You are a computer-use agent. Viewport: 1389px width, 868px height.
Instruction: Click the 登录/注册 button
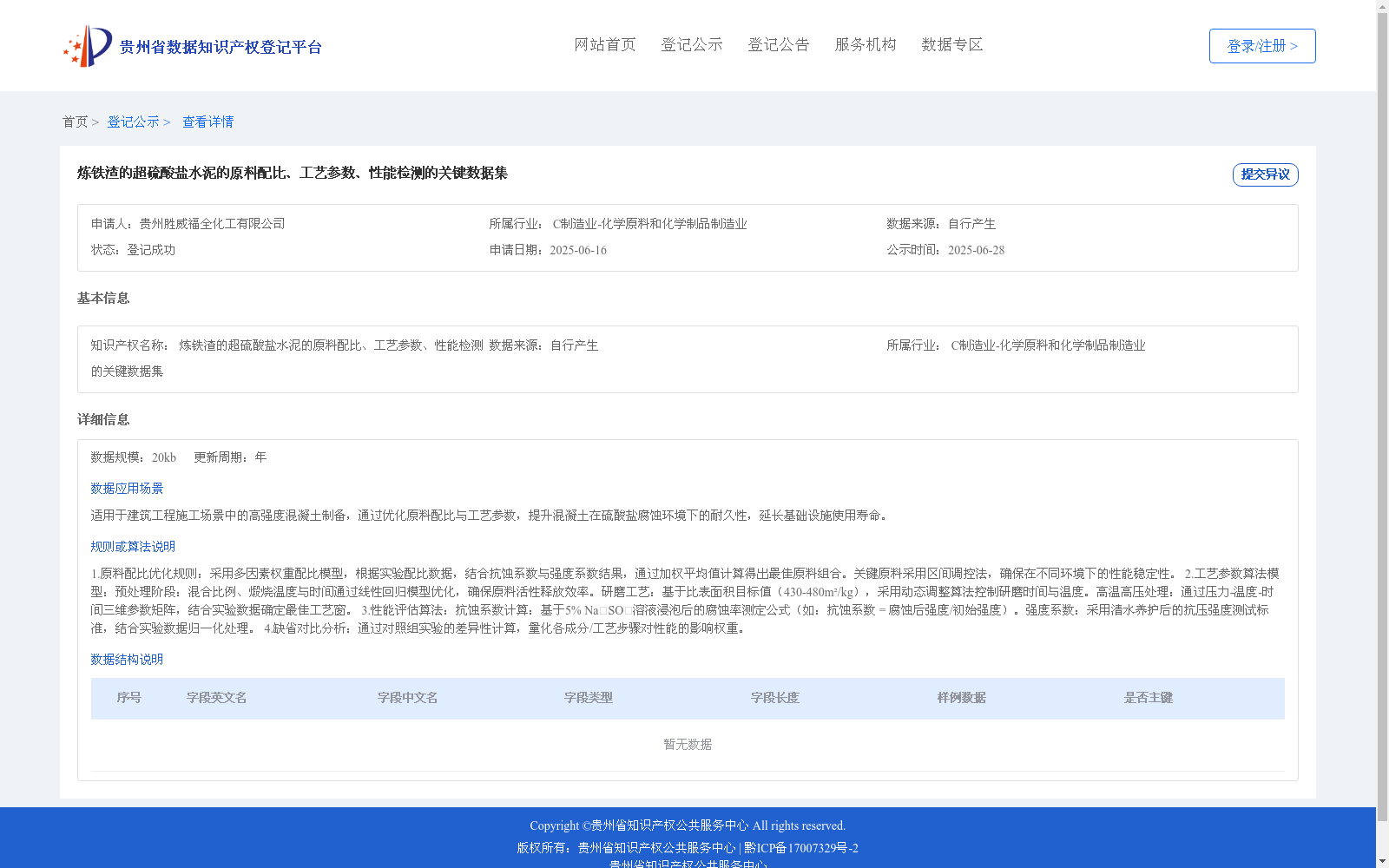(1262, 46)
